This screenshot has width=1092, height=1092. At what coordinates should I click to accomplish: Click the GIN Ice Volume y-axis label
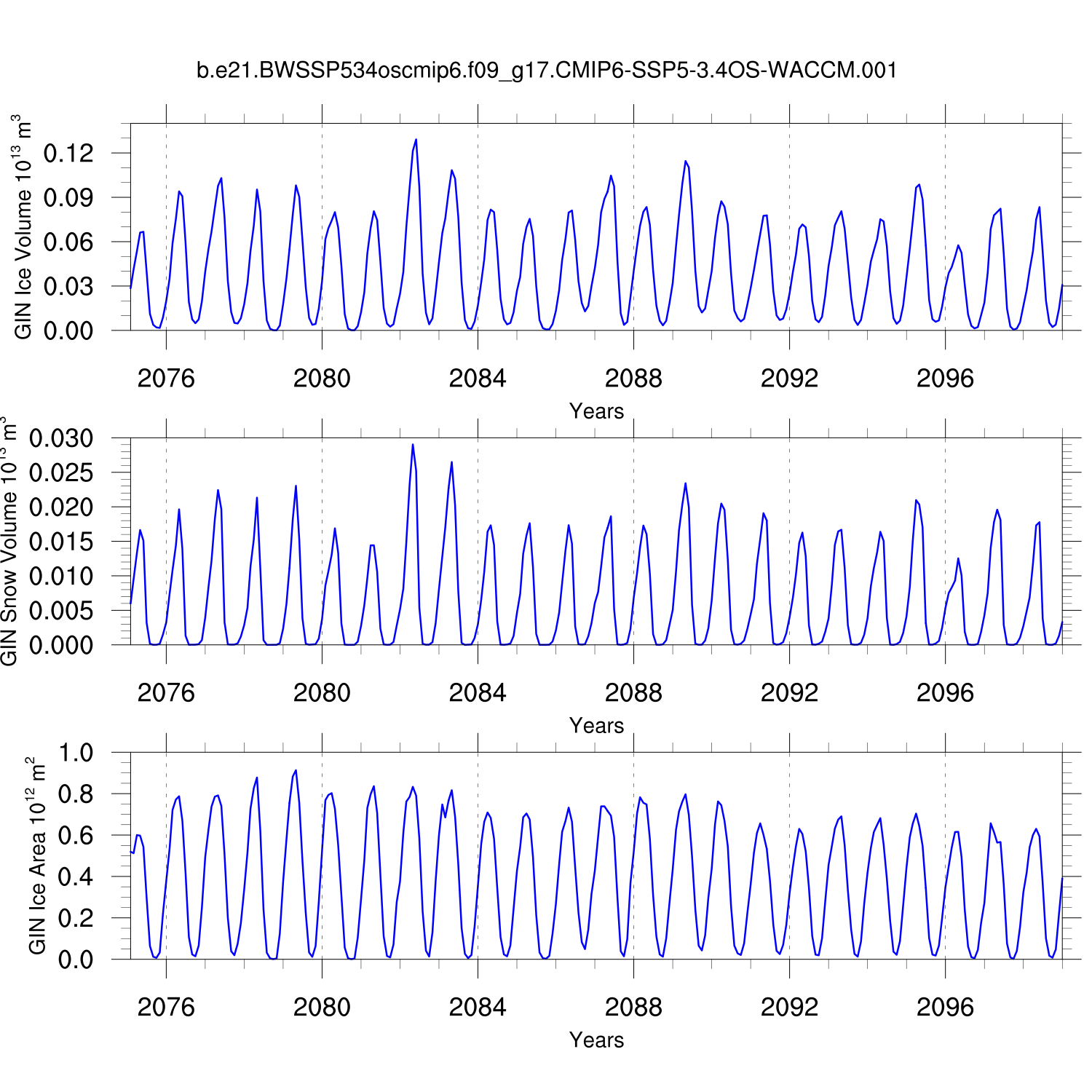tap(23, 227)
